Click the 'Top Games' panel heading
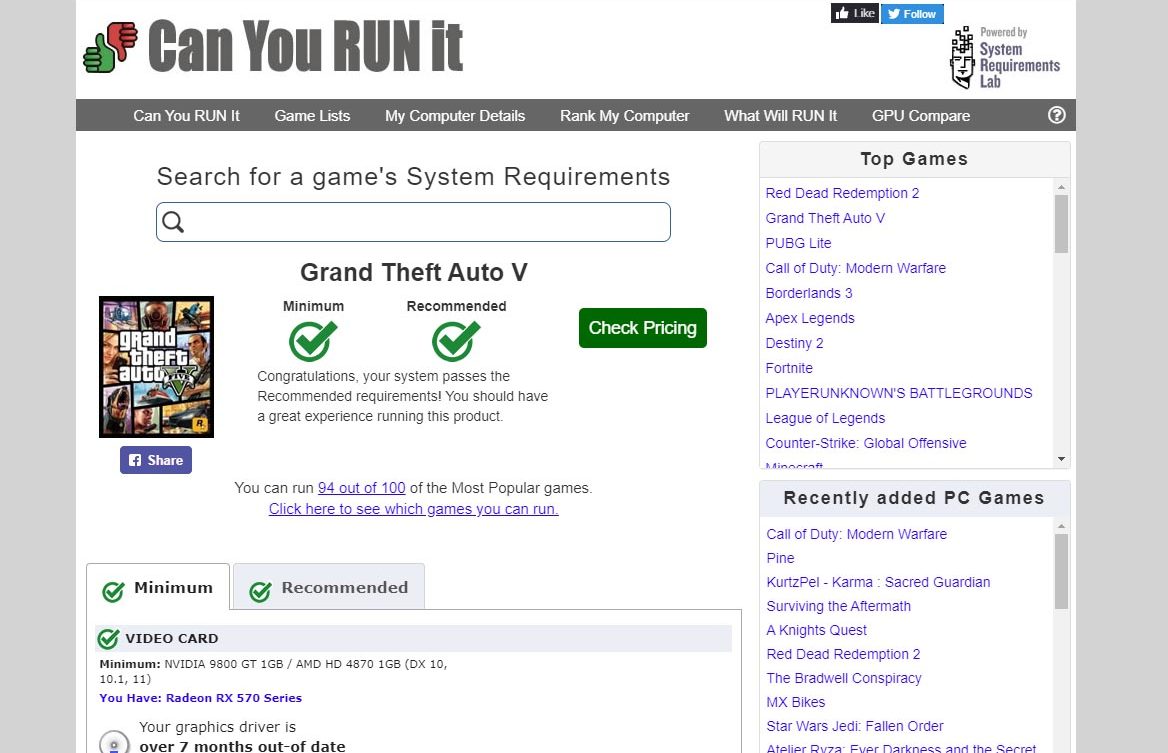Viewport: 1168px width, 753px height. click(x=915, y=159)
